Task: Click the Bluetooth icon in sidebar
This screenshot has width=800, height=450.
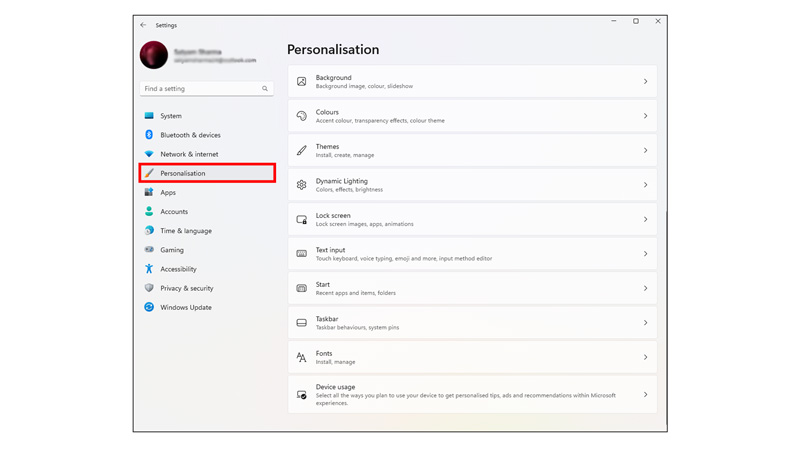Action: (x=149, y=135)
